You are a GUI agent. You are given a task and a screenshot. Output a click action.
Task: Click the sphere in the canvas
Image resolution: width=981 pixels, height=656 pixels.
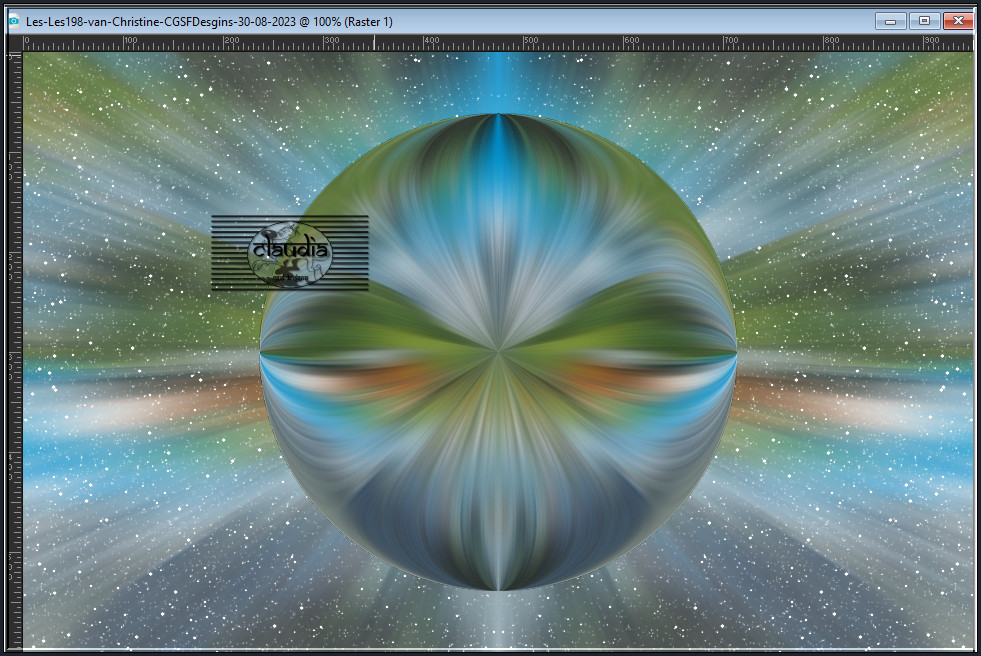tap(499, 352)
